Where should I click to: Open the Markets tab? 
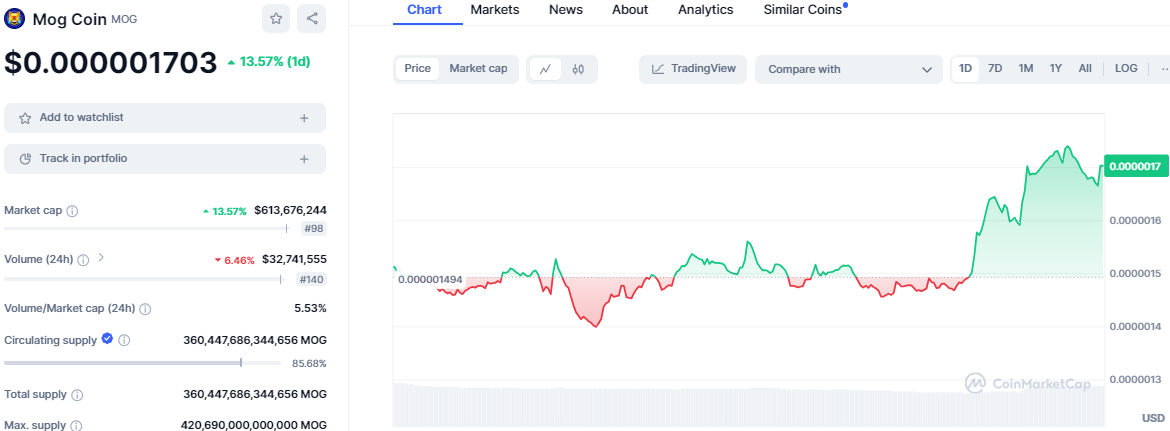495,10
